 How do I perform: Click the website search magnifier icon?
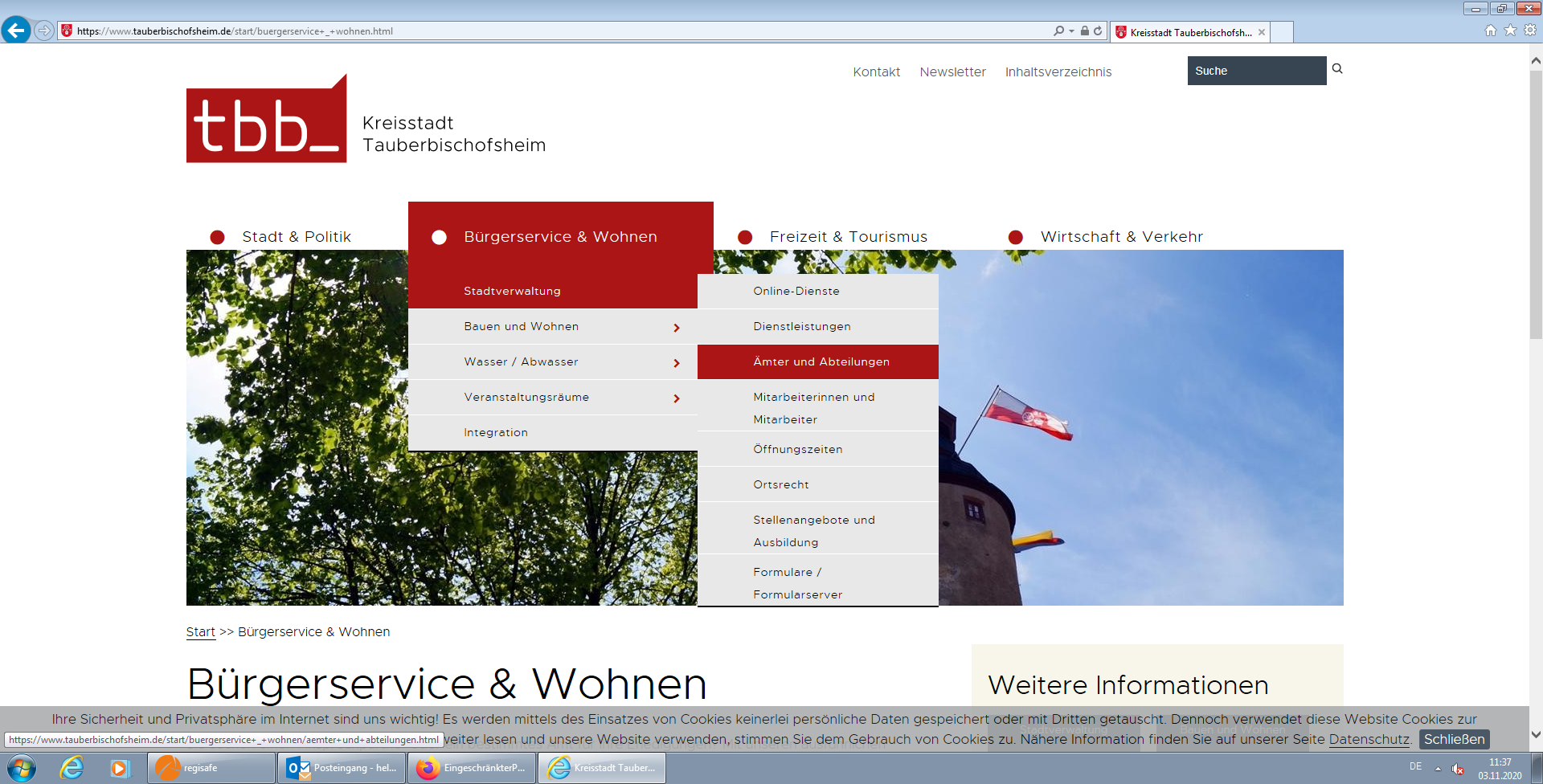point(1337,69)
